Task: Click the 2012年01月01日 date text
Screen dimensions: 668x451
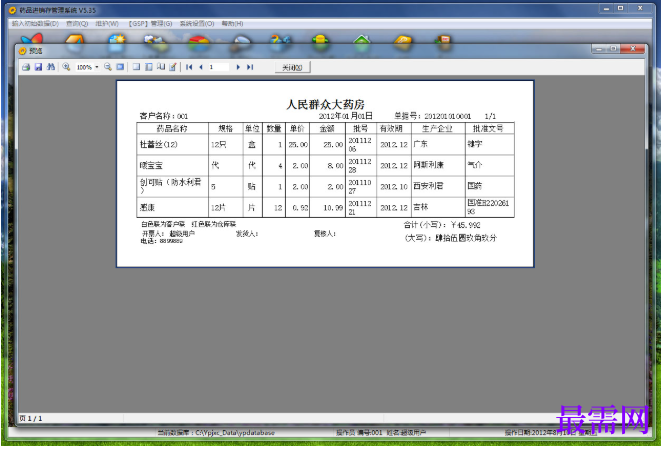Action: (x=346, y=116)
